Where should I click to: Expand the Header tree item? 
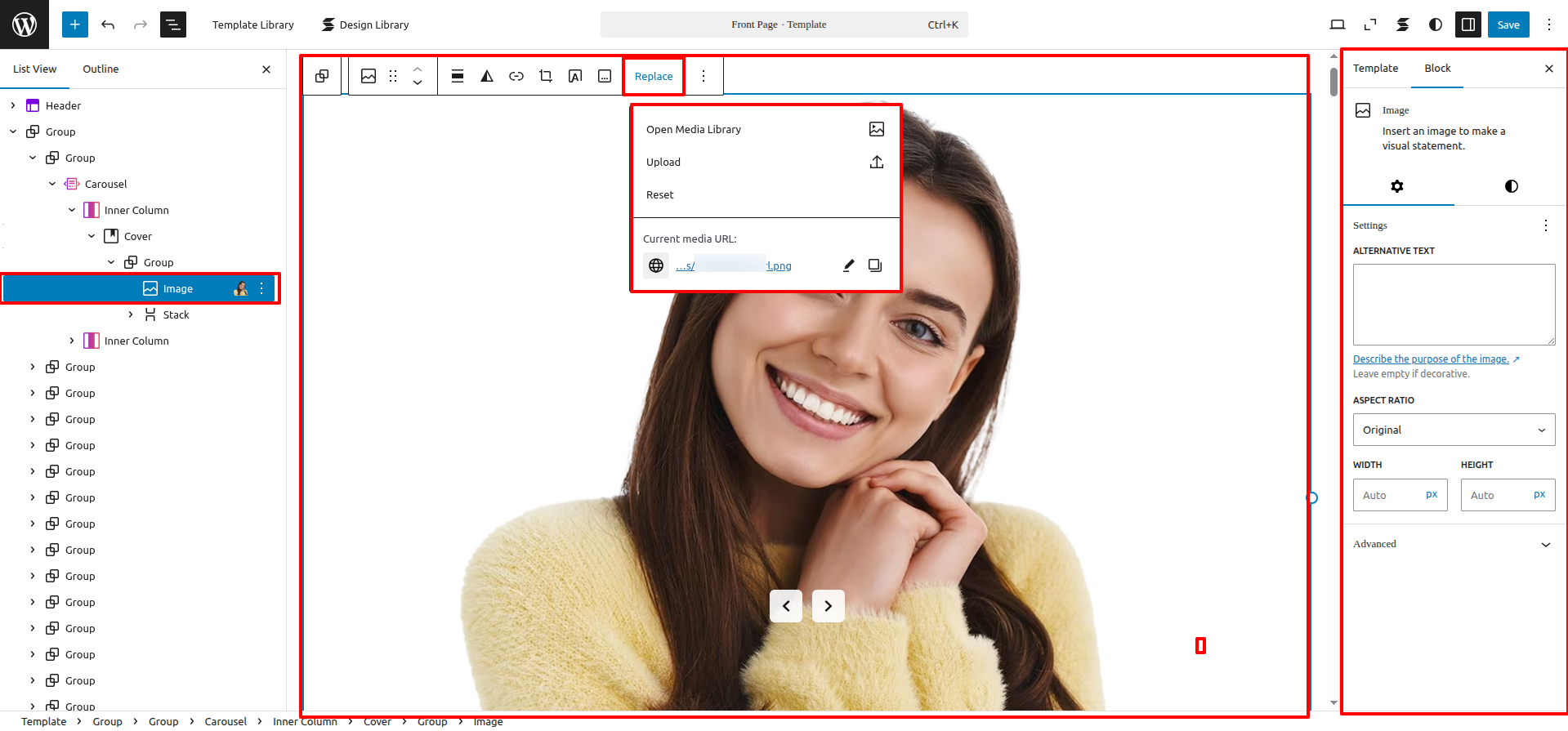[x=13, y=105]
